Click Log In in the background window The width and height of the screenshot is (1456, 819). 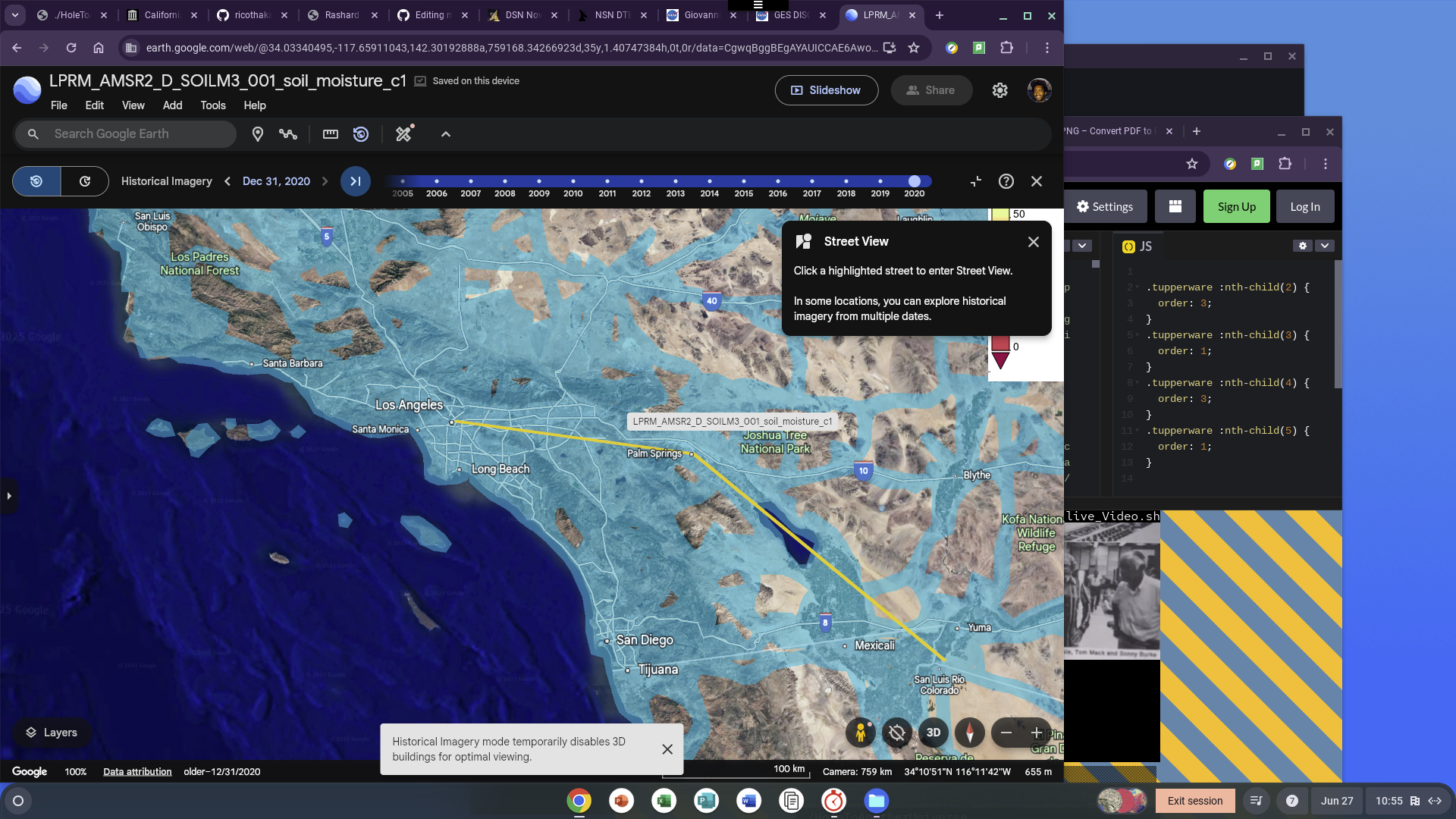pyautogui.click(x=1305, y=207)
